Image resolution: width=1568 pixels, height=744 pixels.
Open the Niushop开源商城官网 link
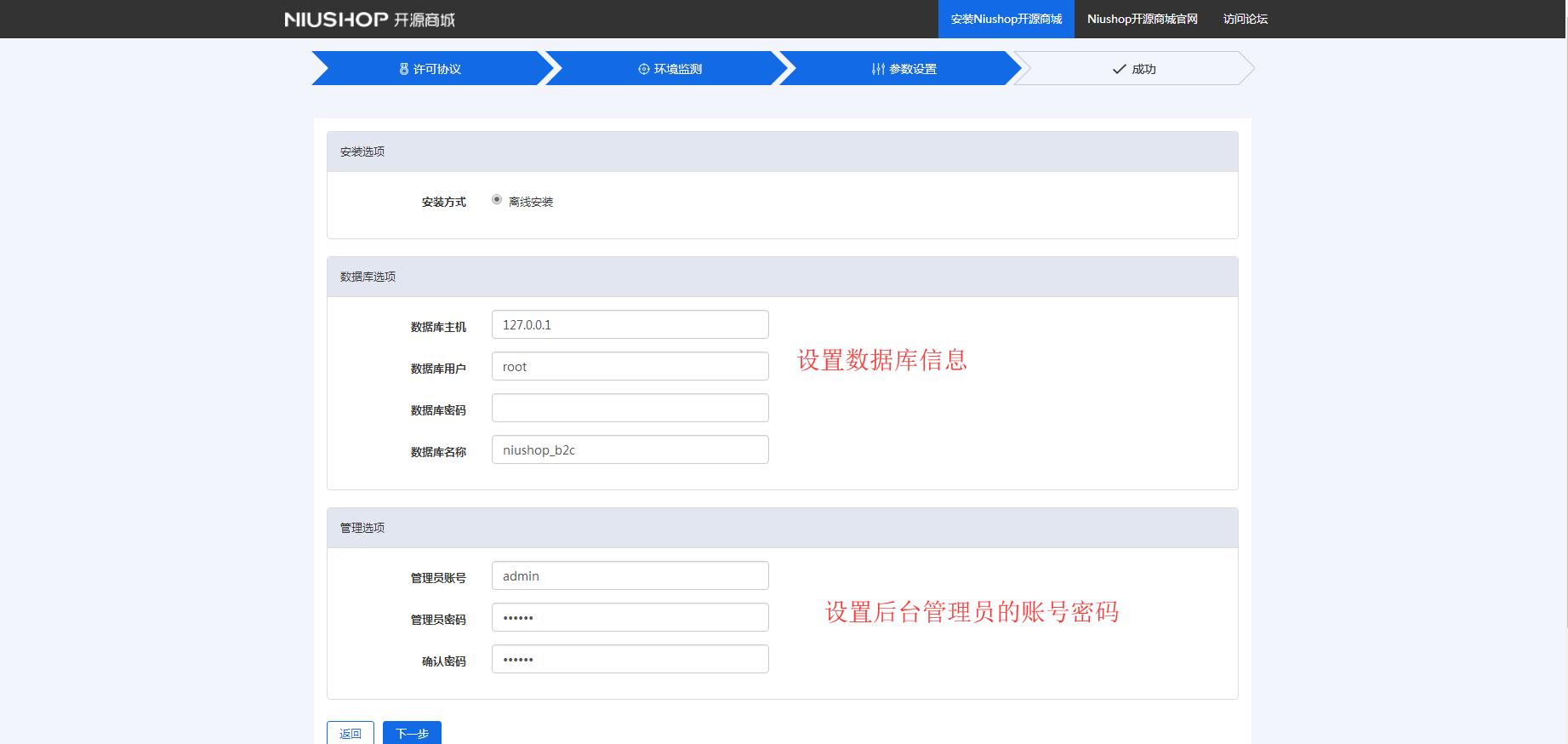[1143, 19]
